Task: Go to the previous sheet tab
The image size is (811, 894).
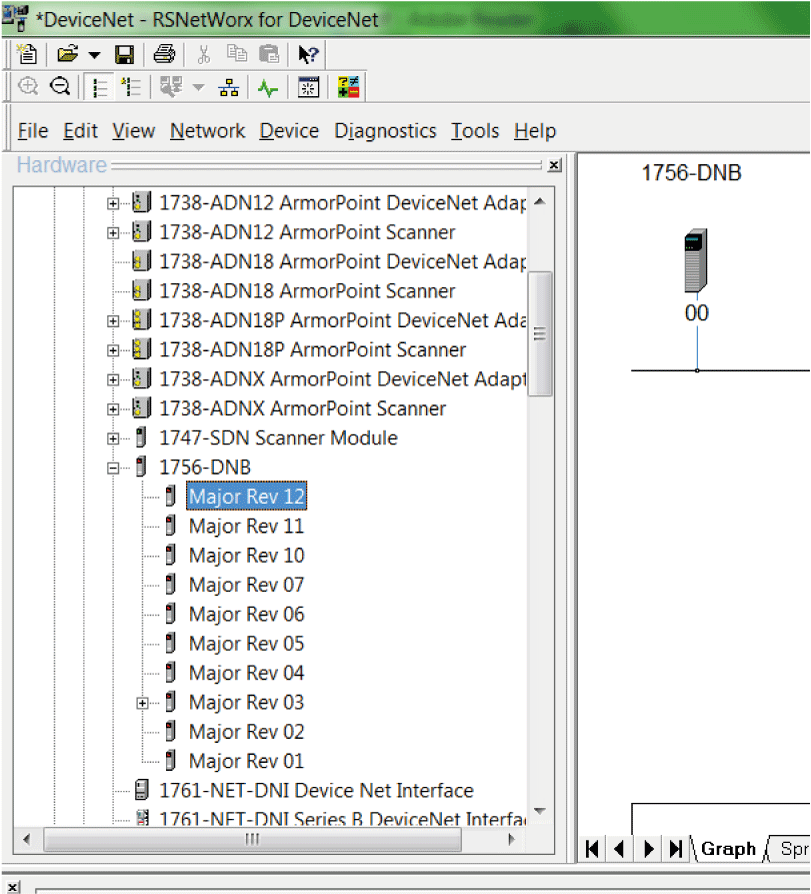Action: pos(619,850)
